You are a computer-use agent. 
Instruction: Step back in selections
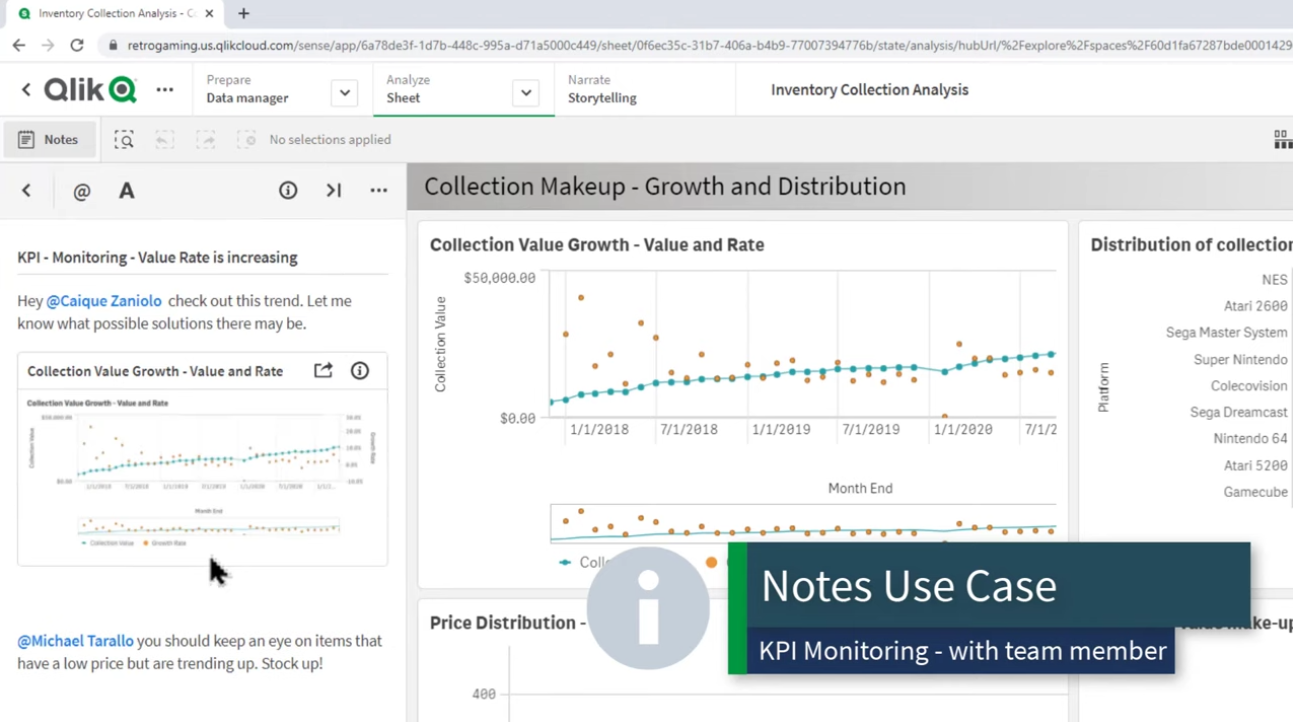165,140
